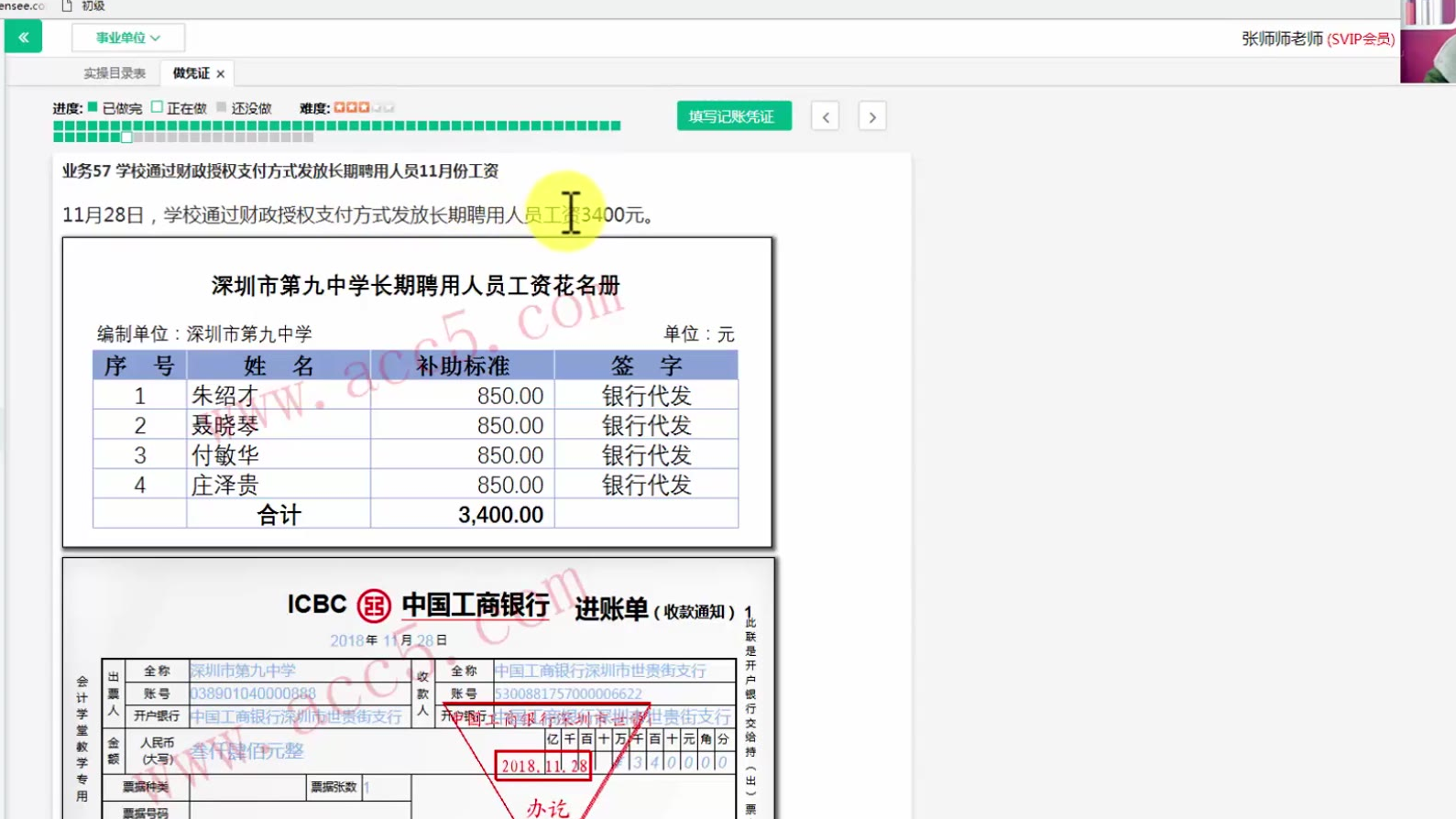Viewport: 1456px width, 819px height.
Task: Select the 做凭证 tab
Action: 191,73
